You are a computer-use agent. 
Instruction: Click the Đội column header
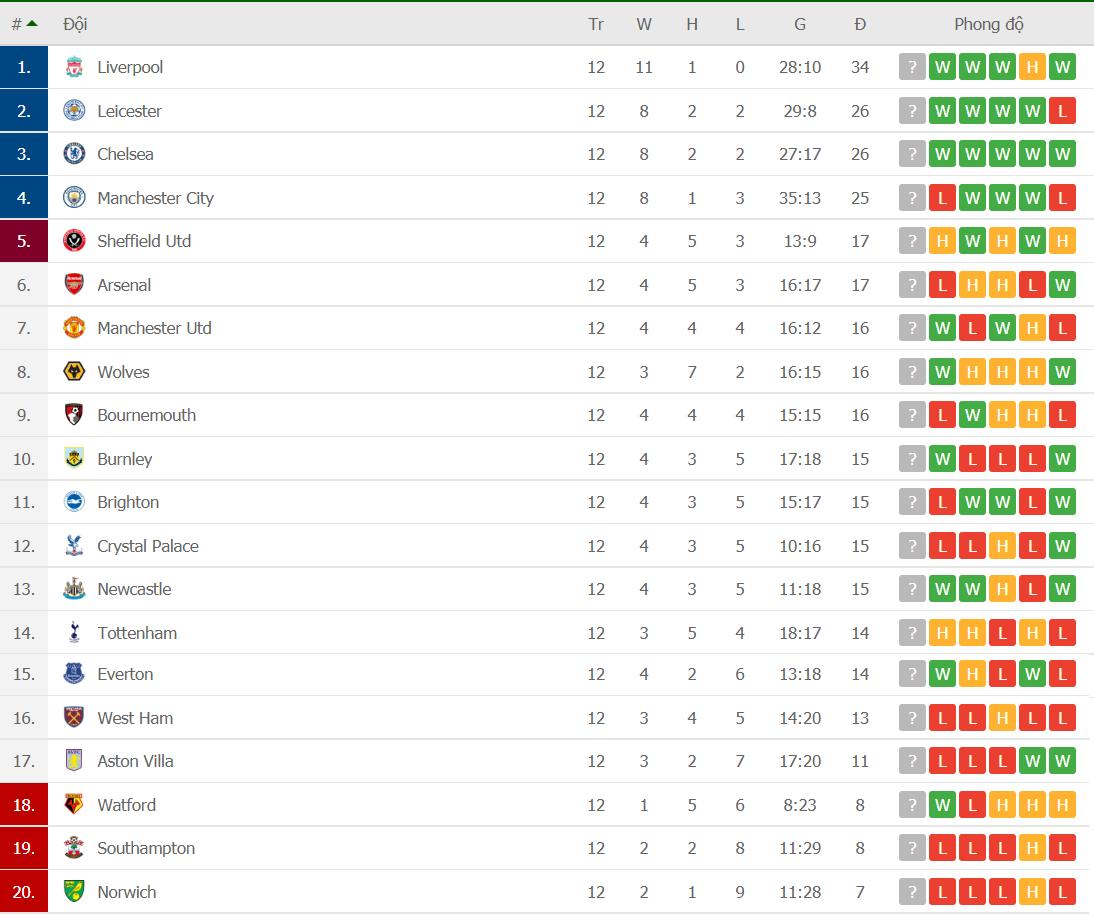tap(75, 24)
